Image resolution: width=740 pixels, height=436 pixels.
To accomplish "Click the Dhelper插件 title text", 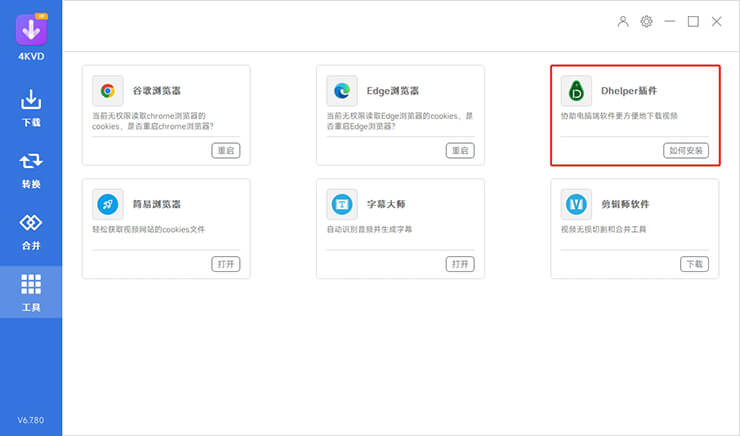I will [629, 91].
